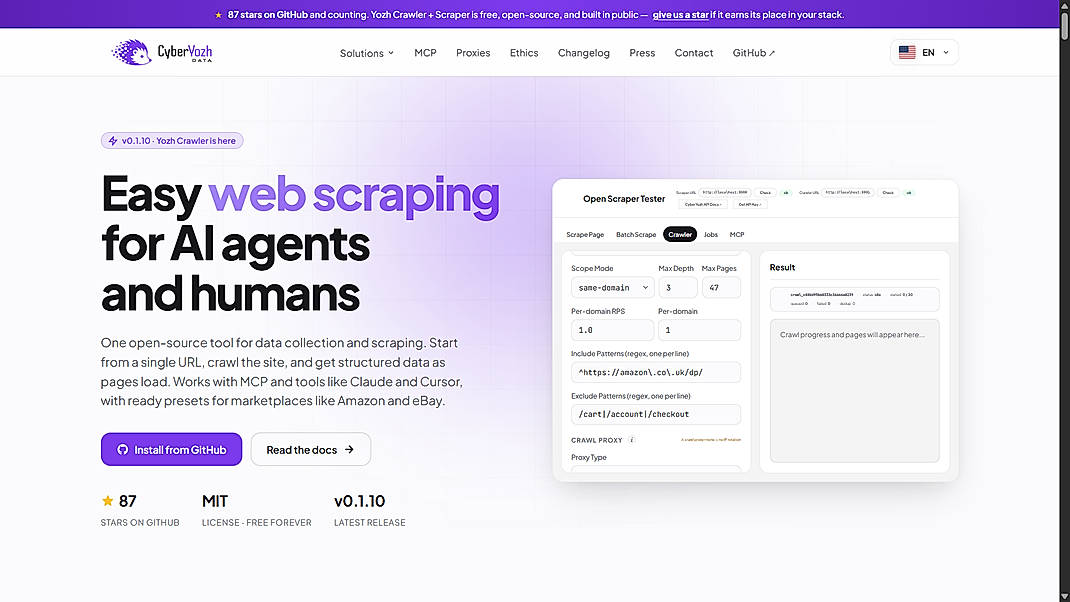Open the Contact page
This screenshot has height=602, width=1070.
[694, 53]
